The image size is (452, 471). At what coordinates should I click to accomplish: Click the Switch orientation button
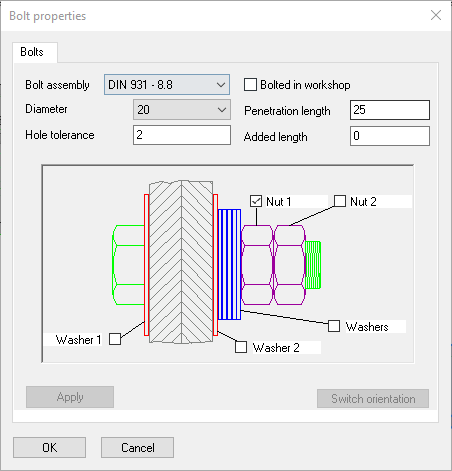point(373,399)
